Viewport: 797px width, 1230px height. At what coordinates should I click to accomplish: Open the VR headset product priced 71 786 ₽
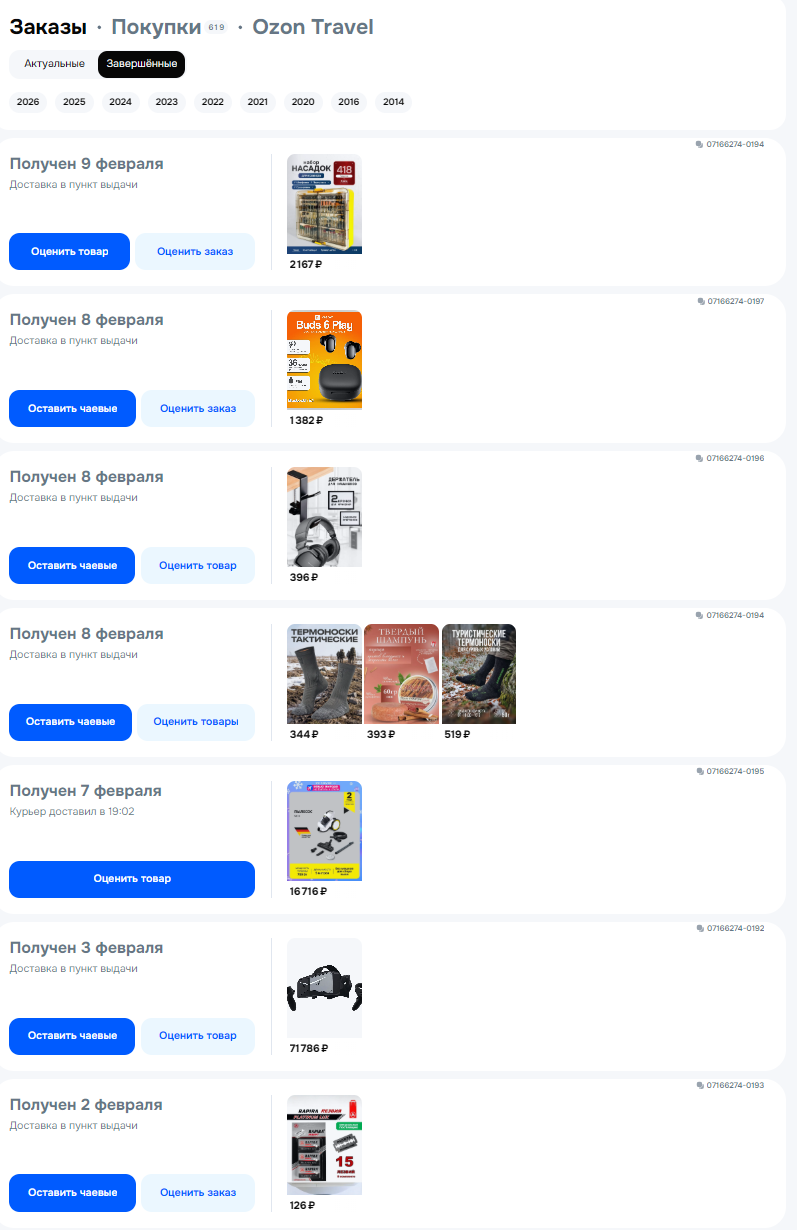pos(324,988)
